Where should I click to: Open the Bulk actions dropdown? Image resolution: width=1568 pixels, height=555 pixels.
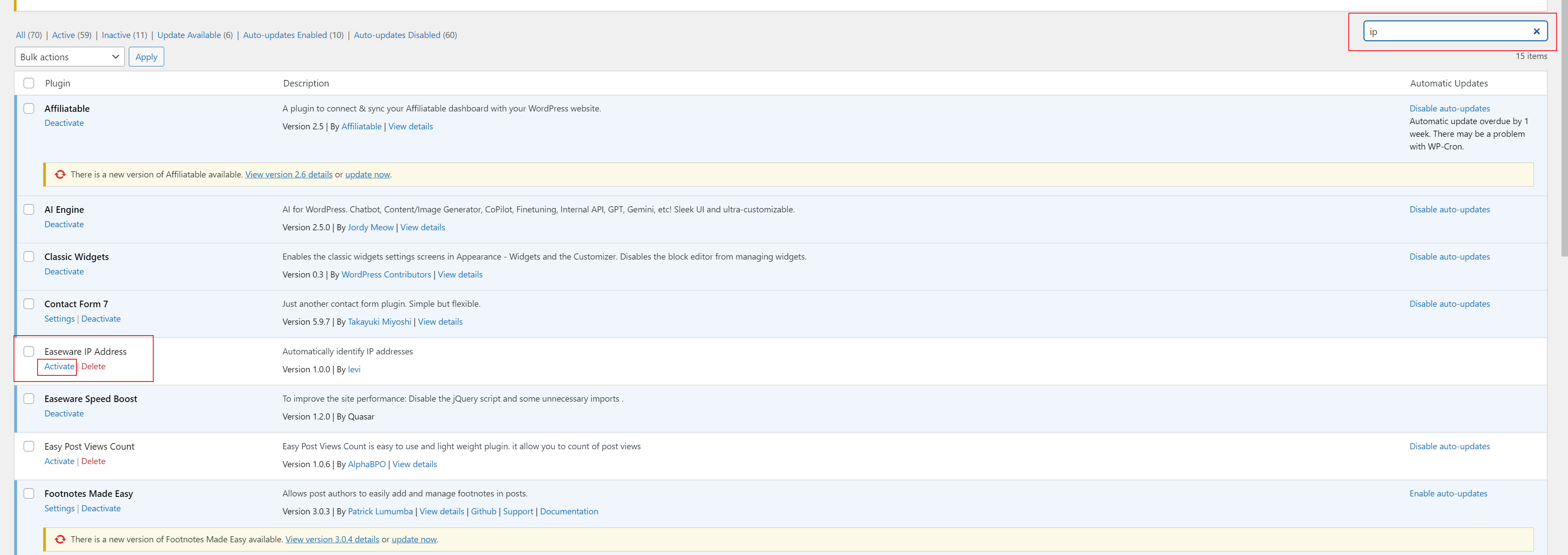tap(69, 57)
